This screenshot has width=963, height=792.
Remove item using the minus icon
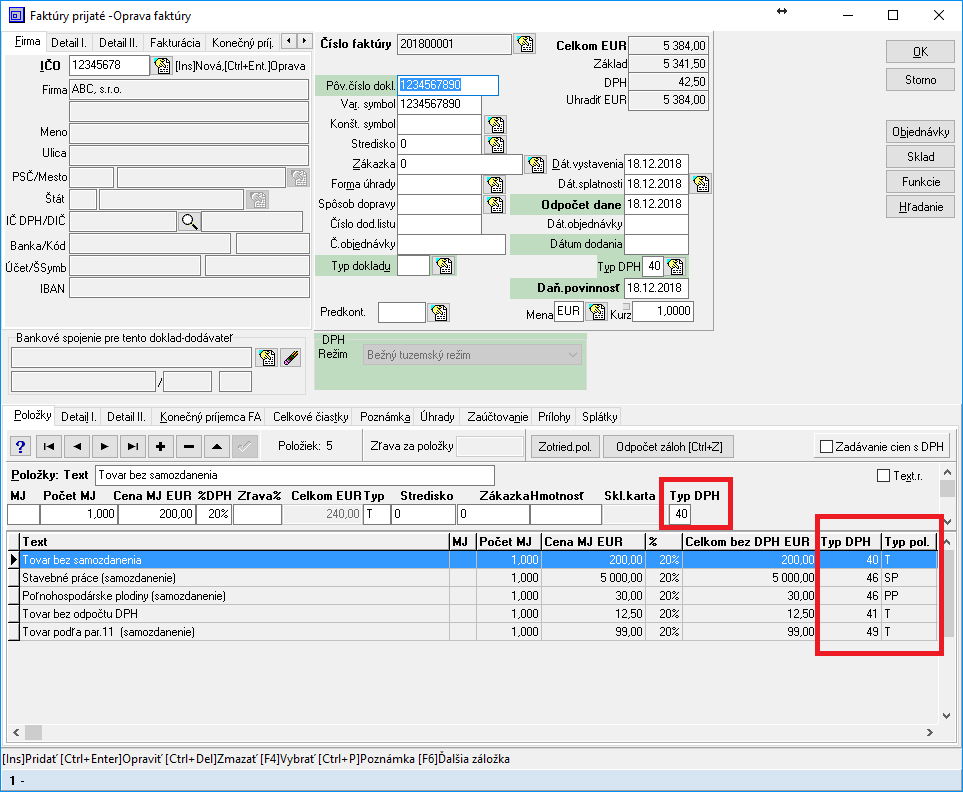189,446
